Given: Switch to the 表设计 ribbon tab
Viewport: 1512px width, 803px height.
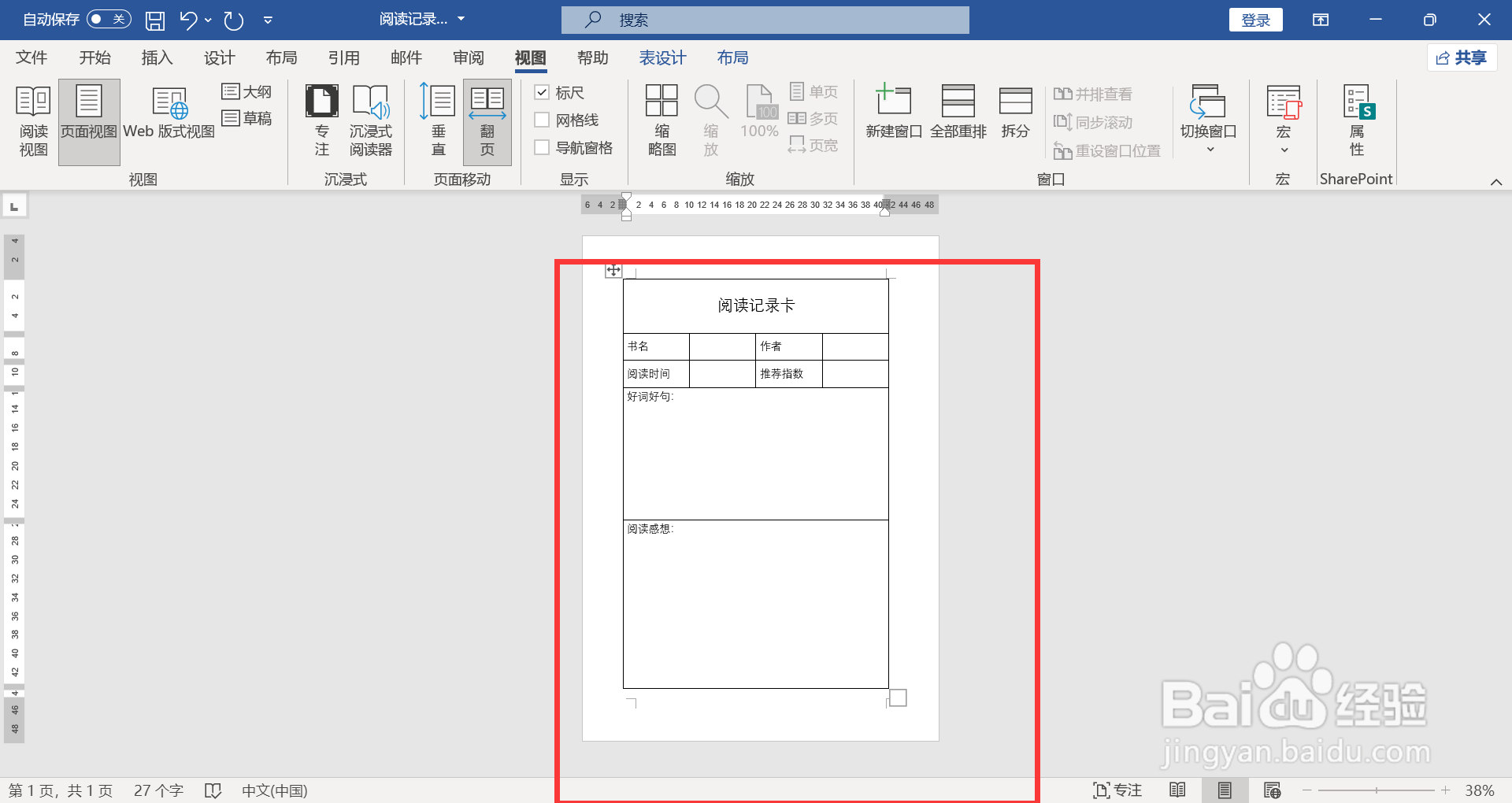Looking at the screenshot, I should 662,57.
